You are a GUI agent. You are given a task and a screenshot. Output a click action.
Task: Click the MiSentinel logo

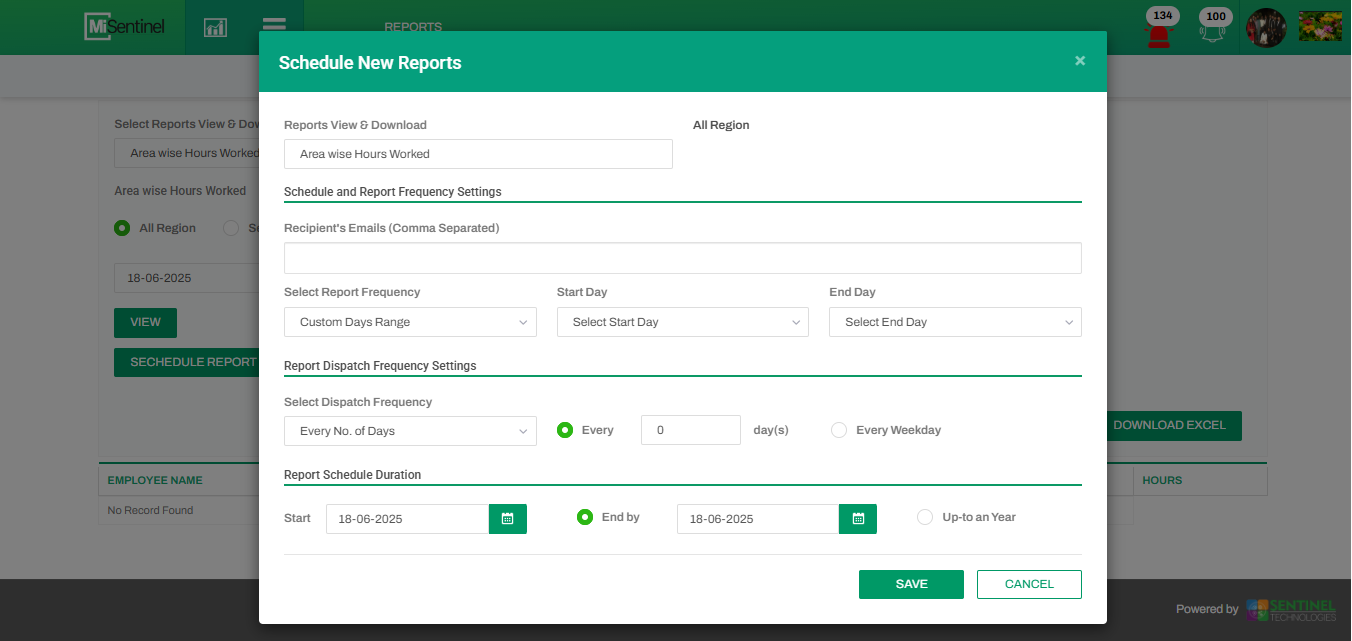pos(127,27)
